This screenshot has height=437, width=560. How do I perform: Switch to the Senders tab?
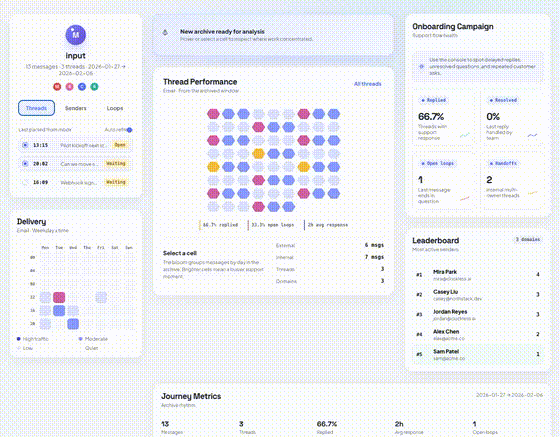pos(76,108)
